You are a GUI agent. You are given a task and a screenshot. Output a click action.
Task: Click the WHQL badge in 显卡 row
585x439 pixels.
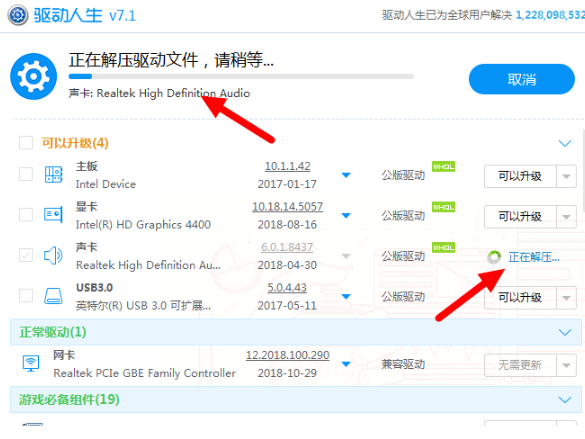[x=444, y=207]
